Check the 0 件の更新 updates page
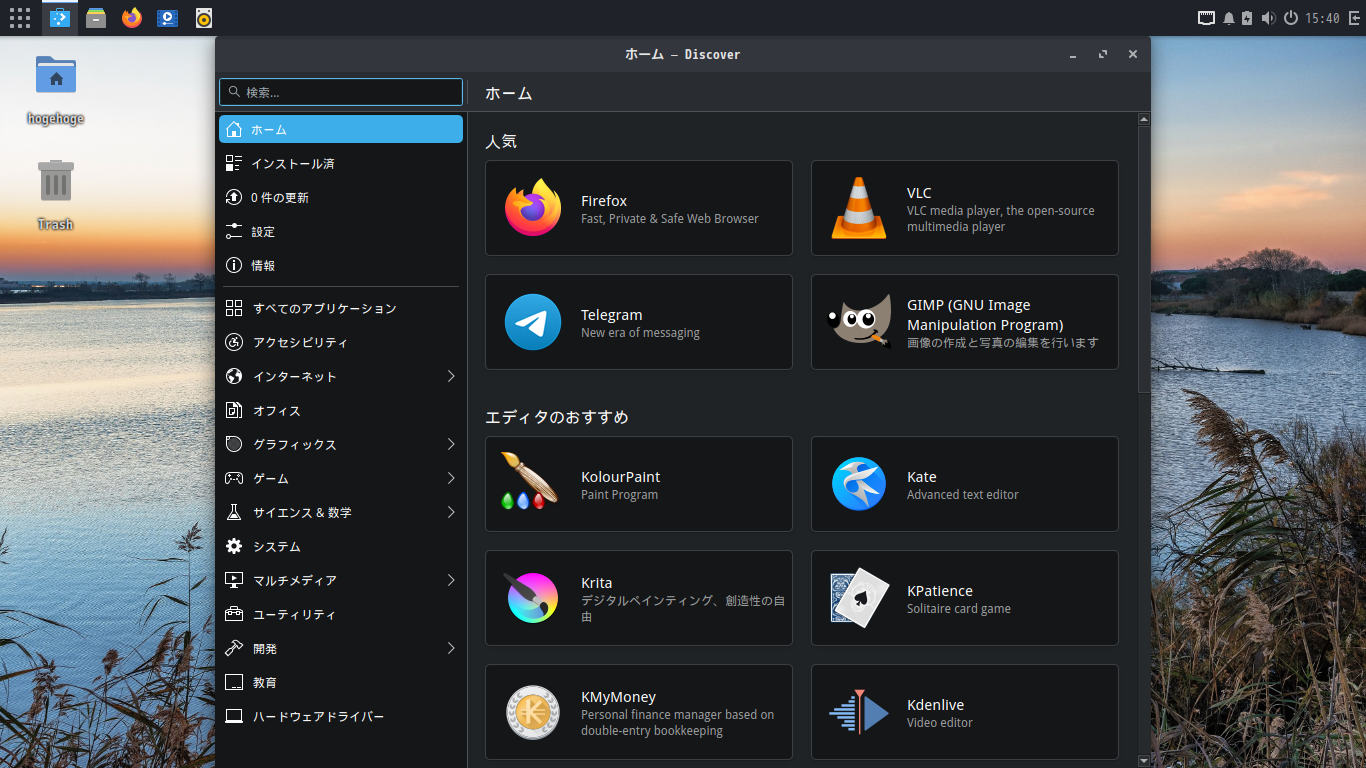This screenshot has height=768, width=1366. [x=341, y=197]
